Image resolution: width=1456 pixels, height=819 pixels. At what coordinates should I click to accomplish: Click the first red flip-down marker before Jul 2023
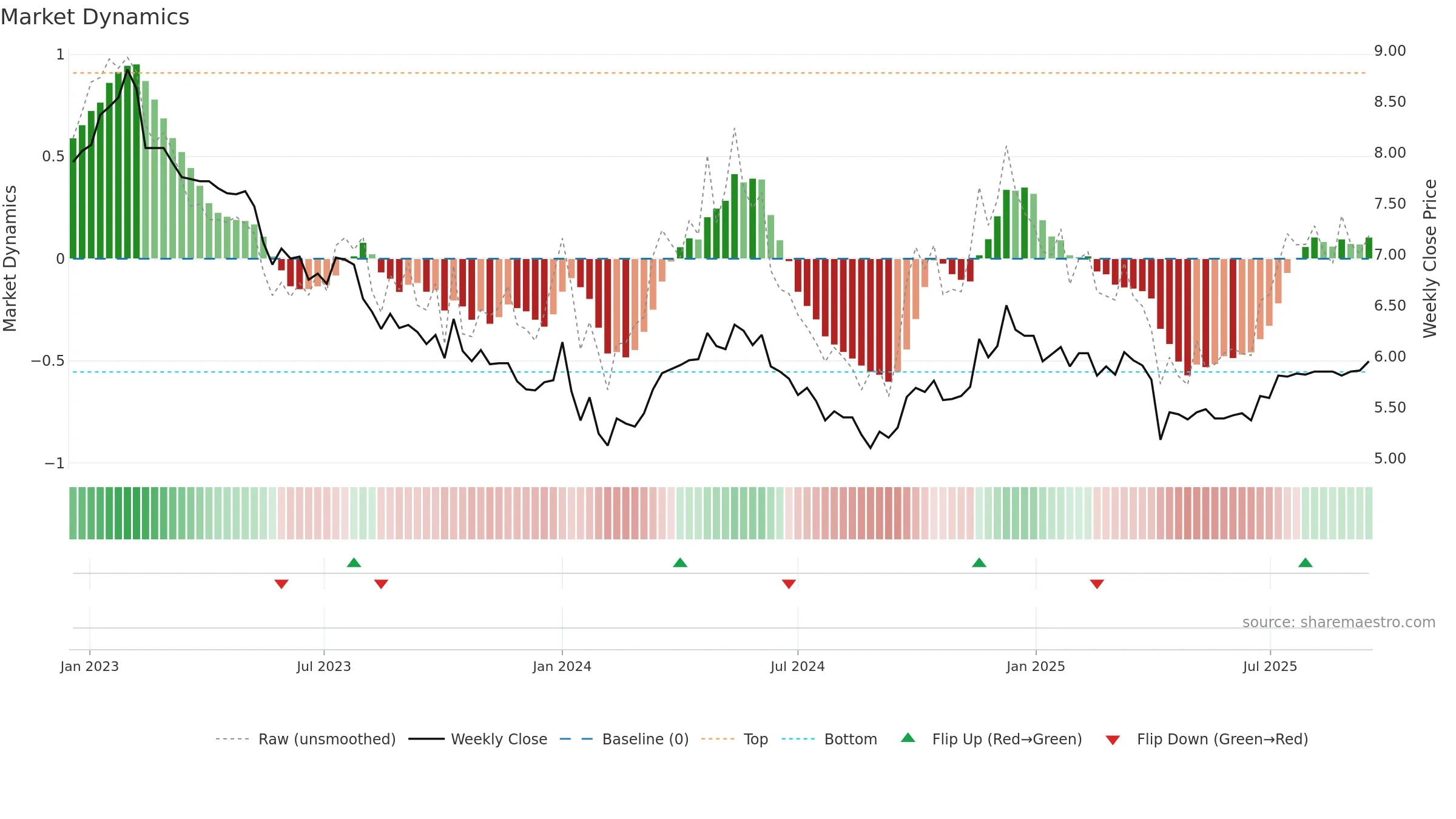point(281,584)
